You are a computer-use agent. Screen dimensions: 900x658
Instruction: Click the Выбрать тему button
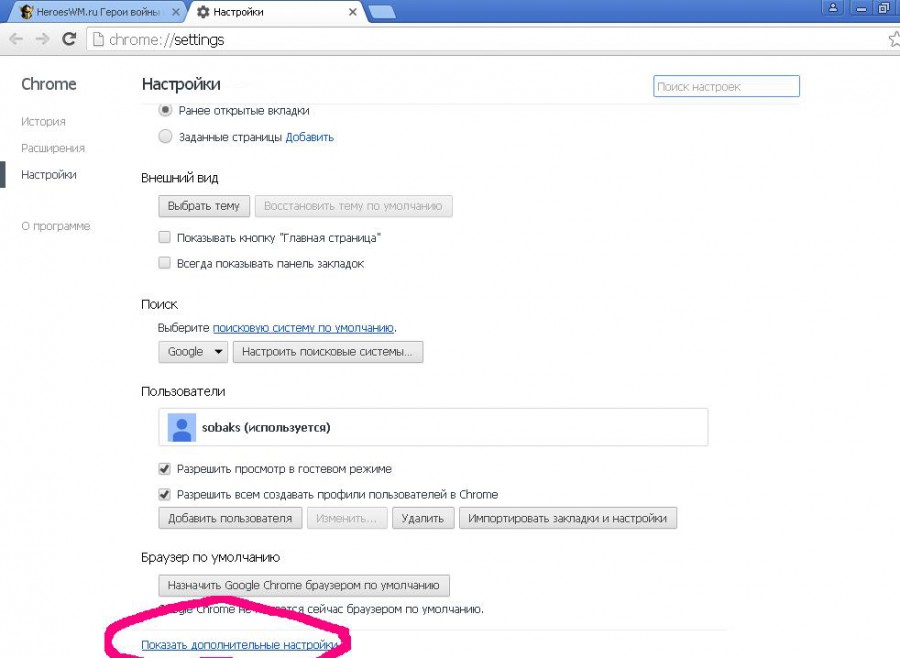click(x=204, y=206)
